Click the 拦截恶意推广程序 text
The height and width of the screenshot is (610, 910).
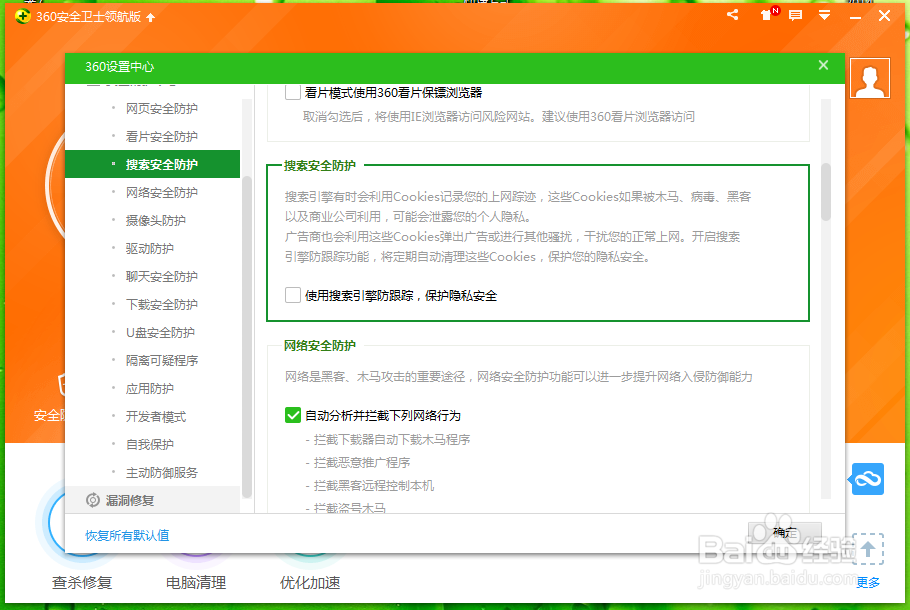(362, 463)
